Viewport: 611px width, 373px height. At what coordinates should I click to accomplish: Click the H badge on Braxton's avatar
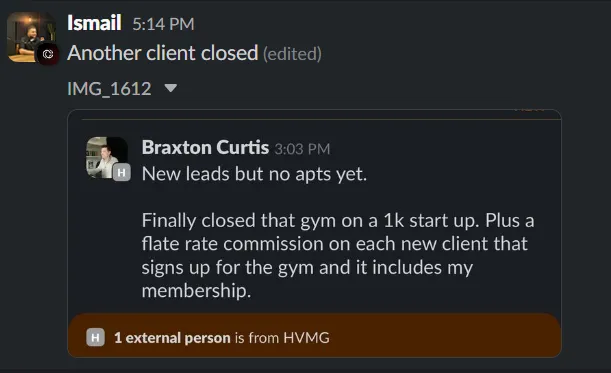pyautogui.click(x=122, y=173)
